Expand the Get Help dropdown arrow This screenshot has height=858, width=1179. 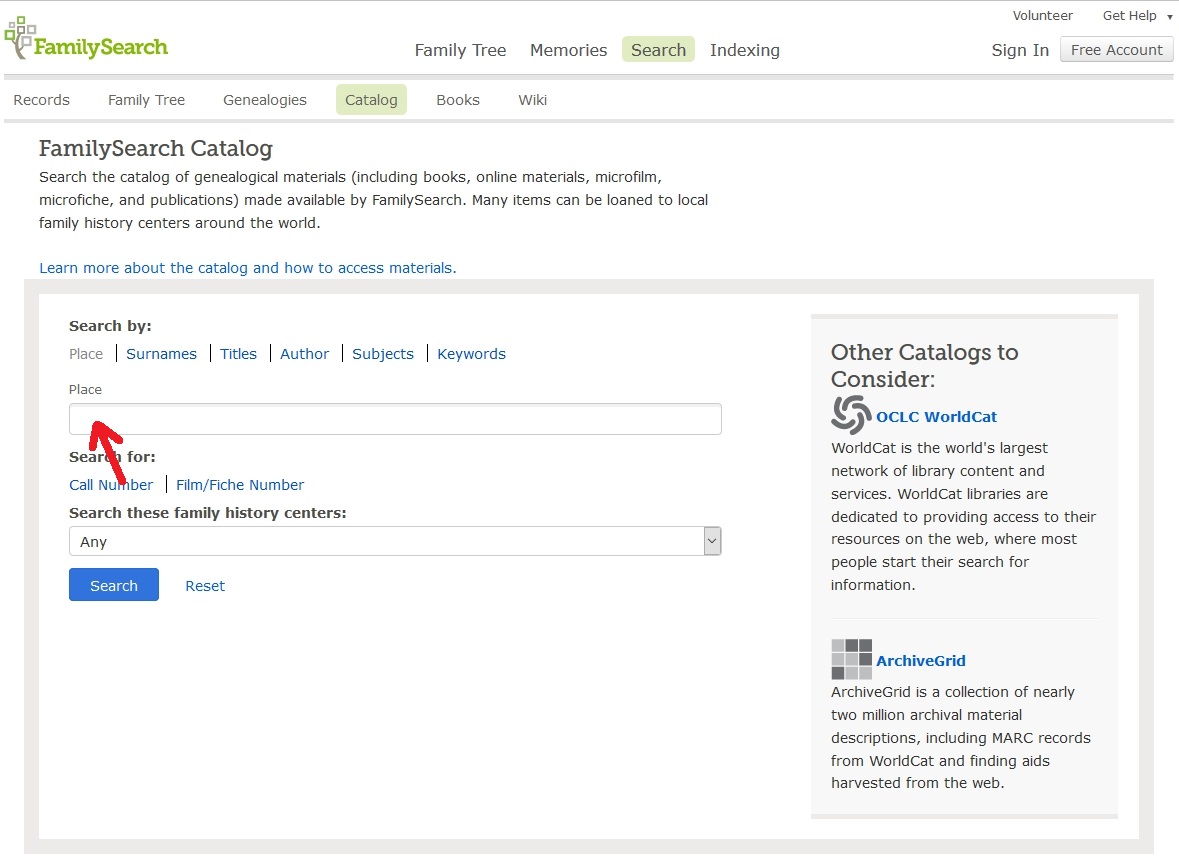tap(1169, 17)
